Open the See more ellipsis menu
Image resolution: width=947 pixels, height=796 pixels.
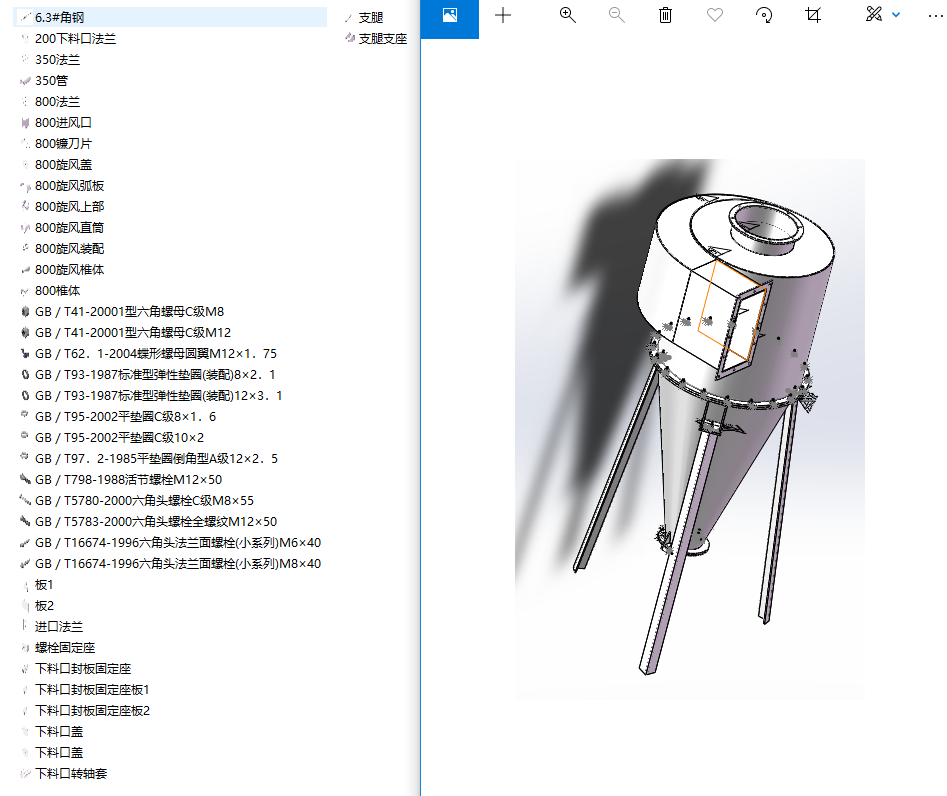[x=937, y=15]
